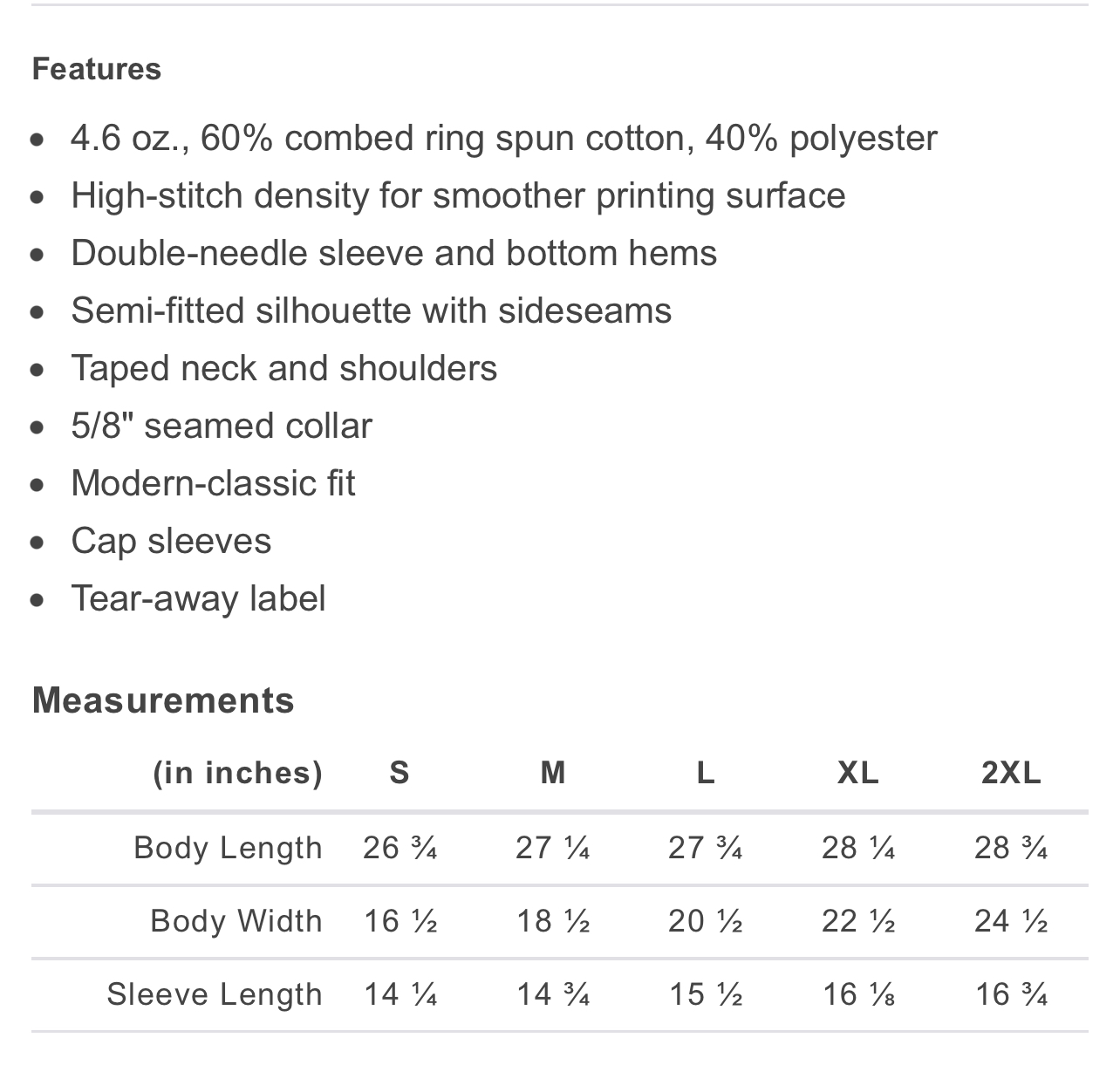Select the Double-needle sleeve and bottom hems text
1120x1065 pixels.
tap(393, 253)
